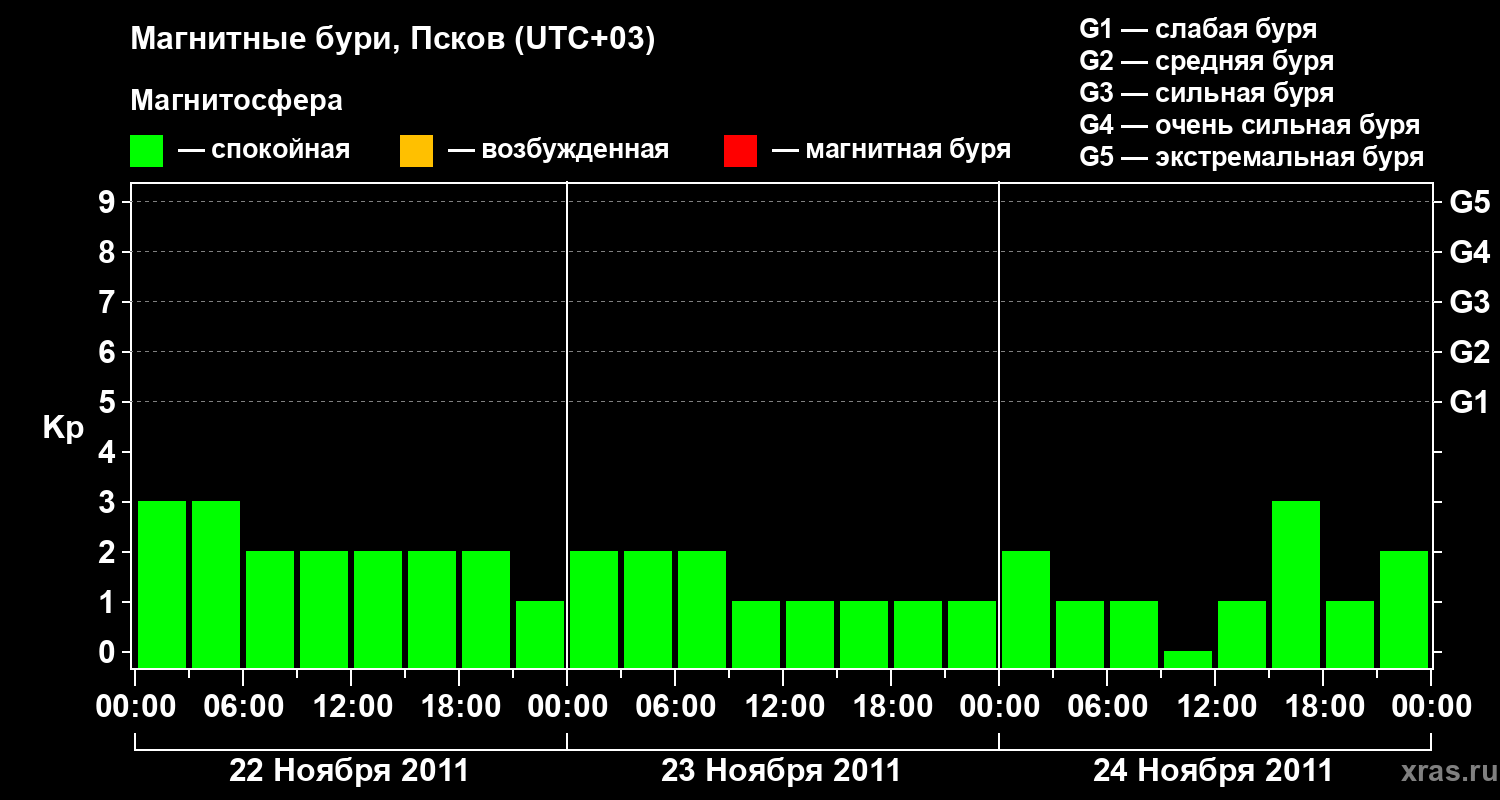The image size is (1500, 800).
Task: Click the '— магнитная буря' legend label
Action: click(x=892, y=150)
